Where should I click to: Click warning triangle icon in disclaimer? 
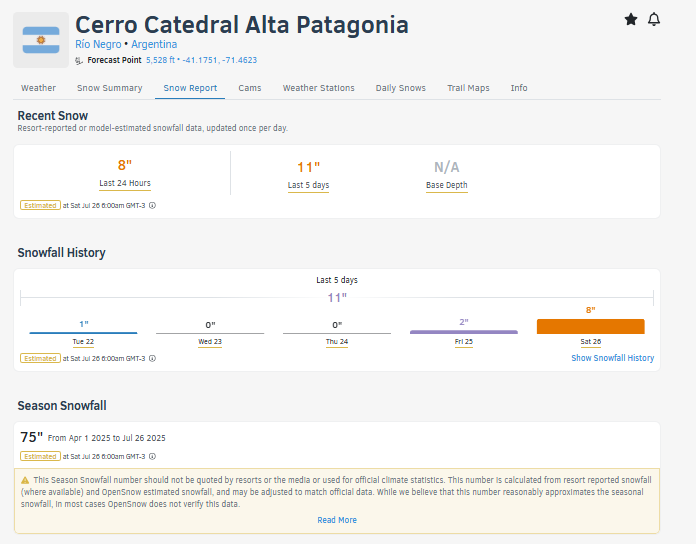pos(25,480)
